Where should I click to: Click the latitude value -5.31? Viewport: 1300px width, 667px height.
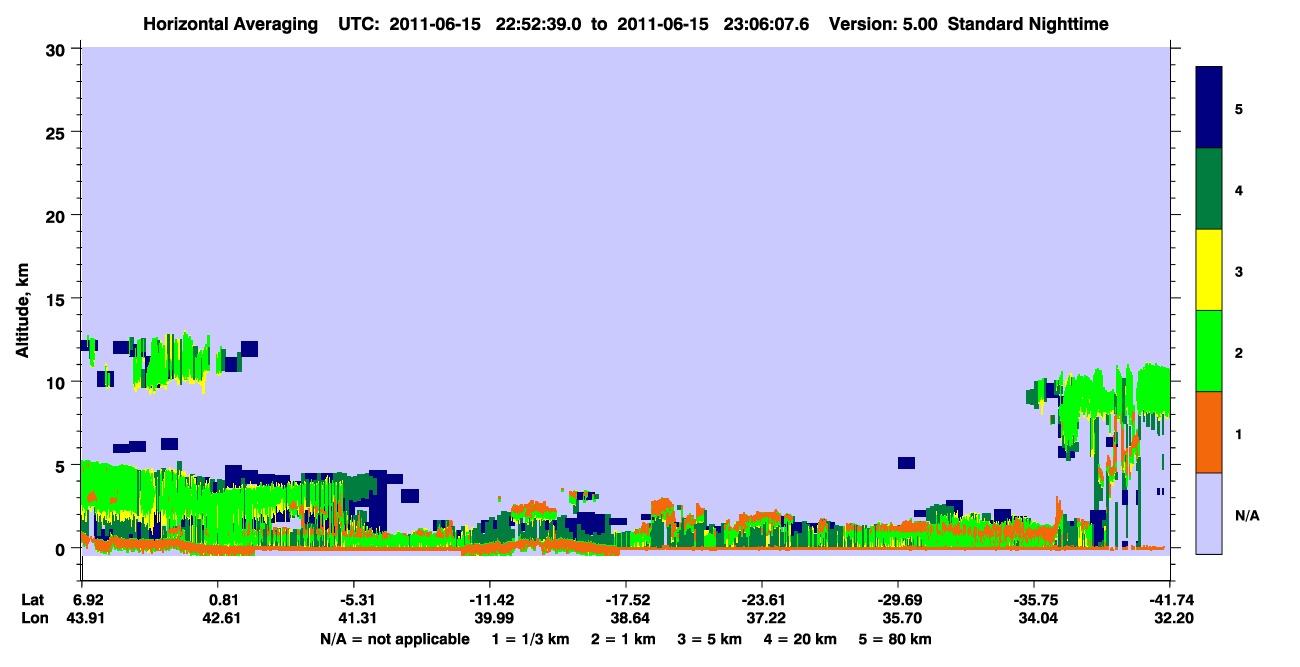(356, 600)
